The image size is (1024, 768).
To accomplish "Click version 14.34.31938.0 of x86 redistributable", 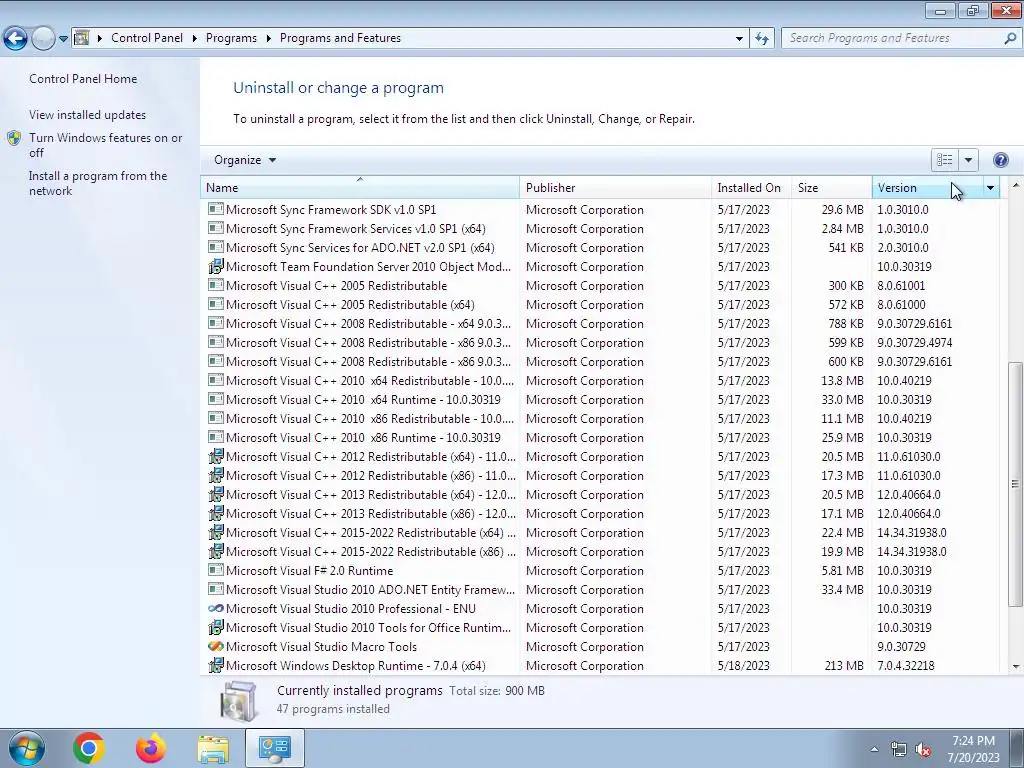I will point(912,551).
